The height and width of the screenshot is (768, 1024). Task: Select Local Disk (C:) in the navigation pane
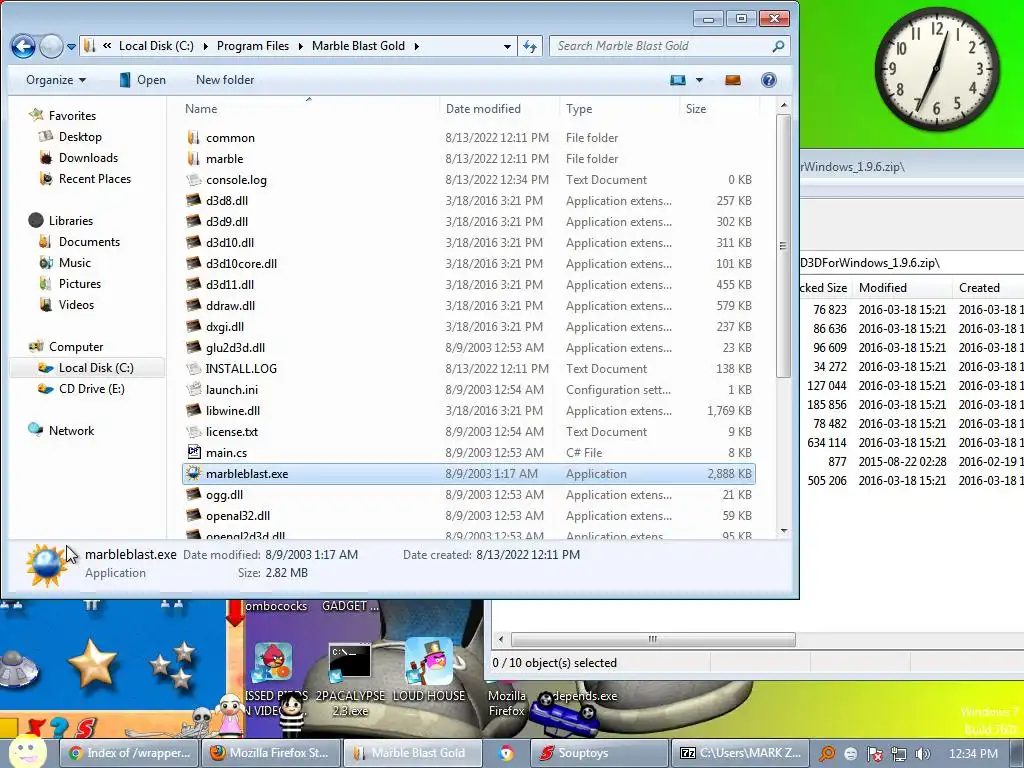(96, 368)
